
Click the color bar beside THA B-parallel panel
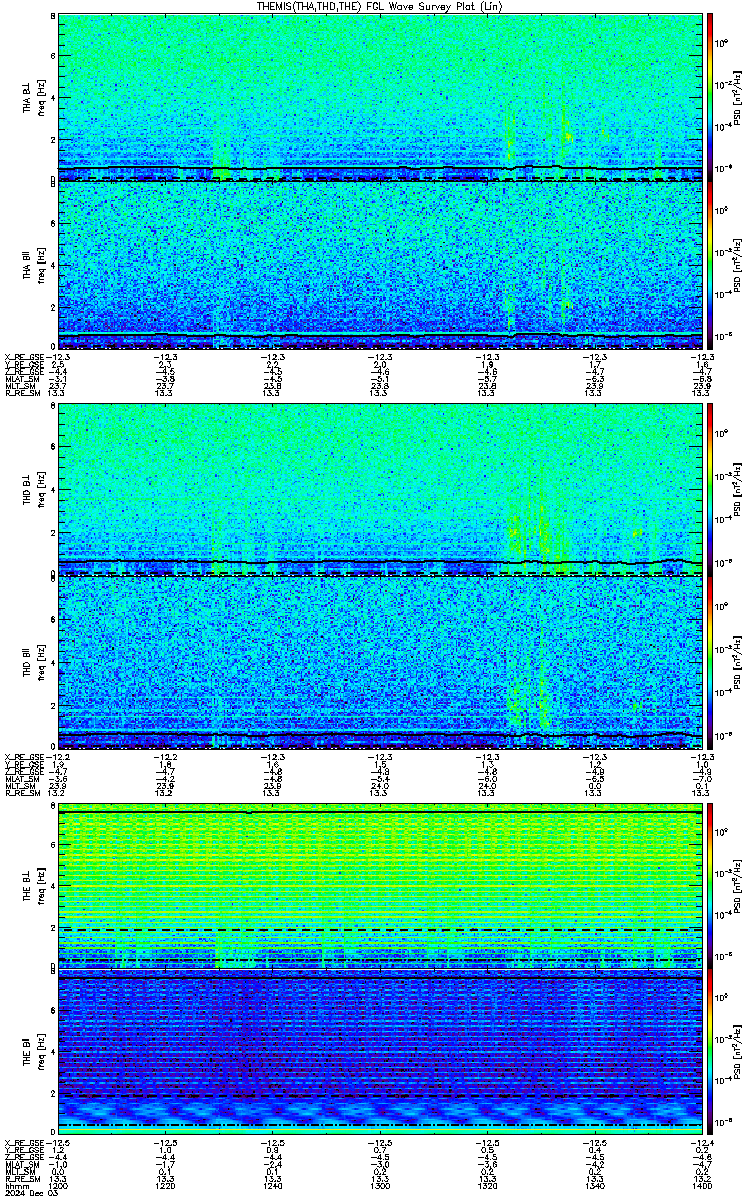(x=711, y=265)
